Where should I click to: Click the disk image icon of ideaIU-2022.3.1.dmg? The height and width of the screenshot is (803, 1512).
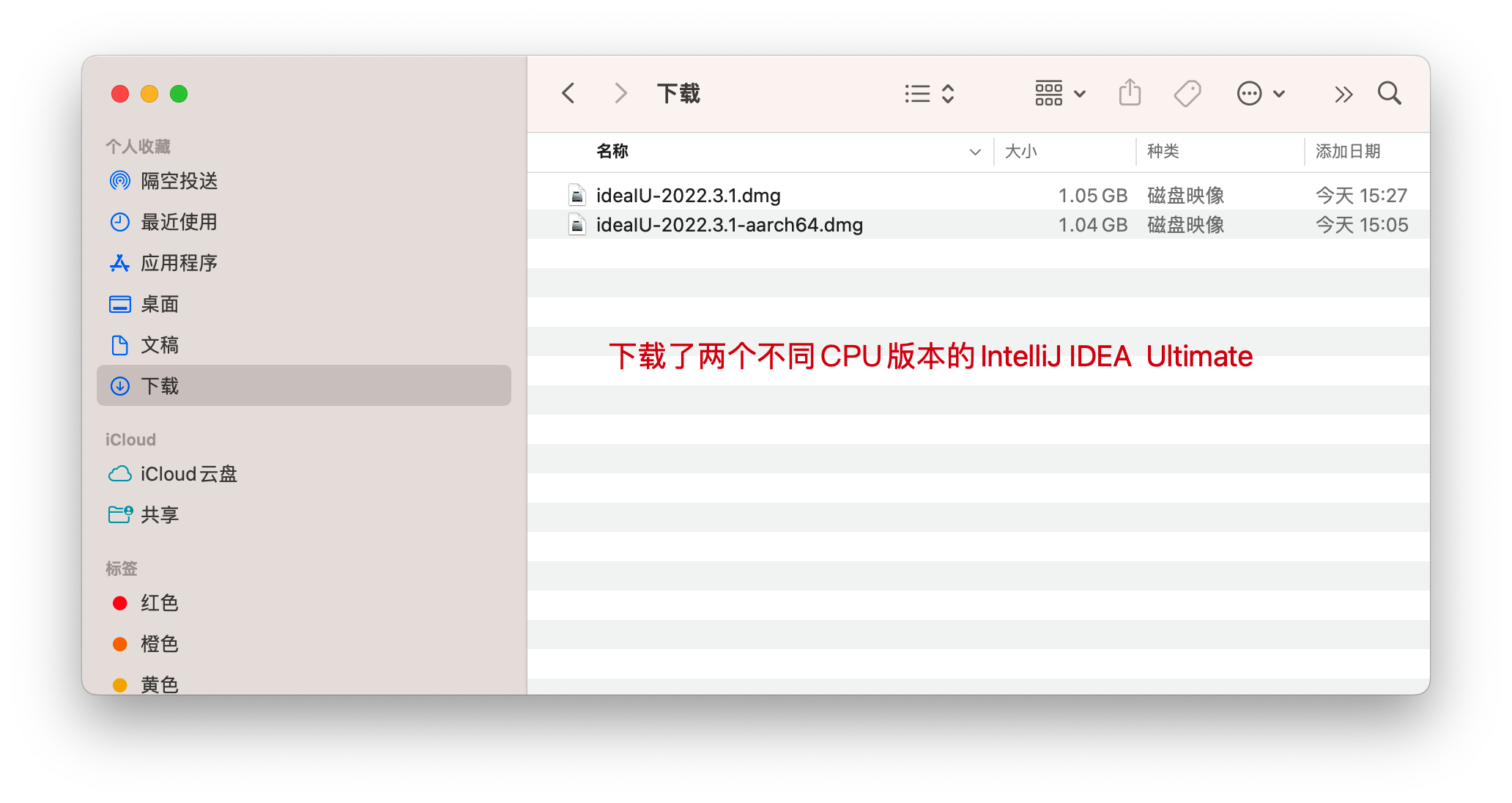pyautogui.click(x=577, y=196)
